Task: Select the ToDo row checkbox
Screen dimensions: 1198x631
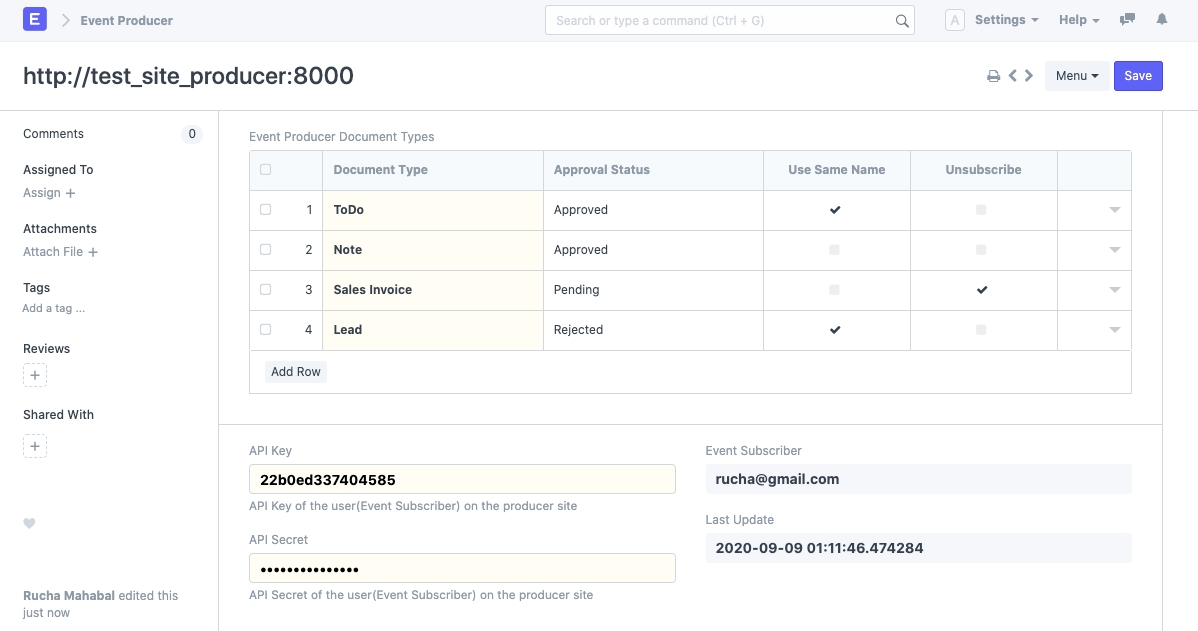Action: [x=265, y=210]
